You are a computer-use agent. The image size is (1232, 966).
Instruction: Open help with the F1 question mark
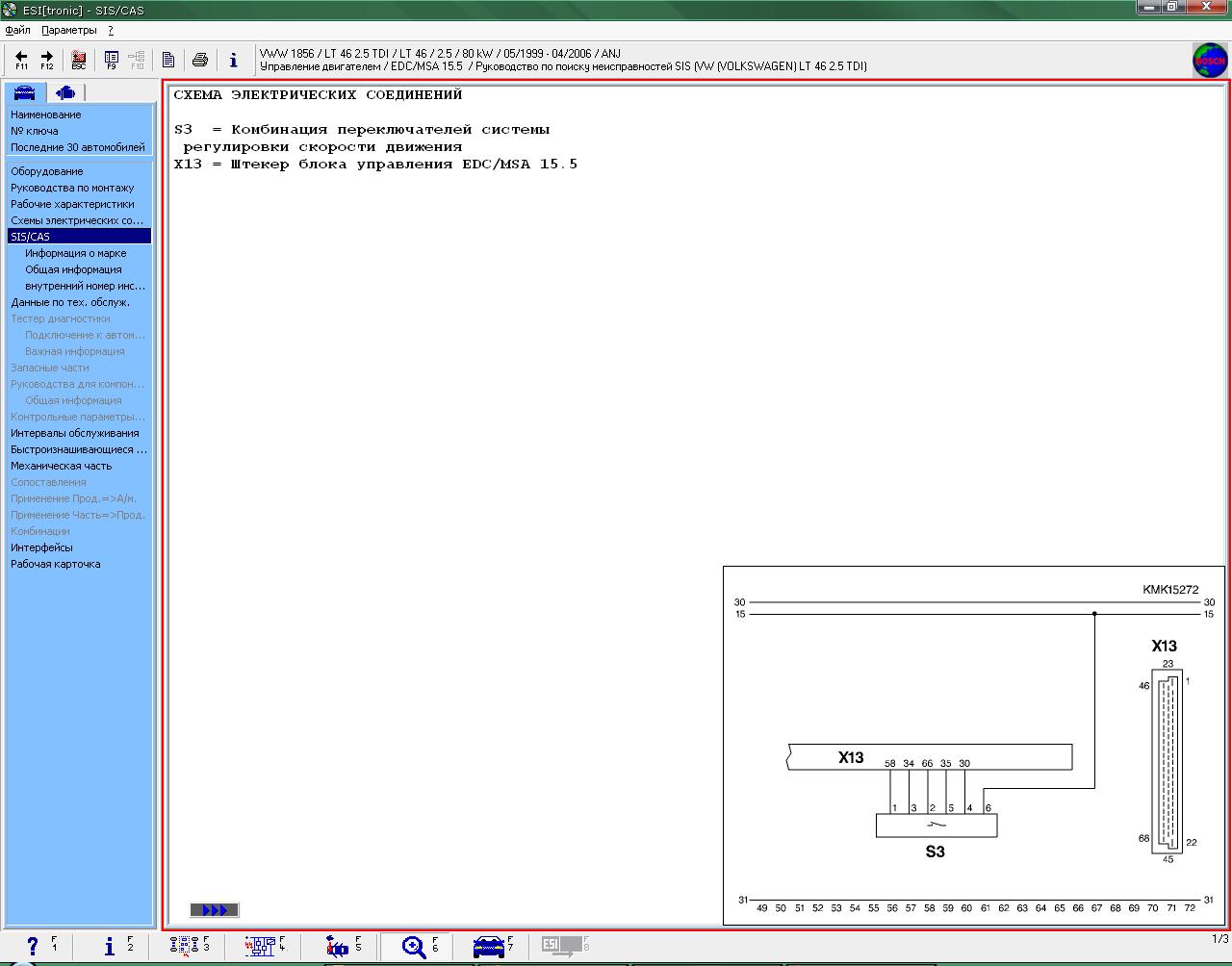click(34, 947)
